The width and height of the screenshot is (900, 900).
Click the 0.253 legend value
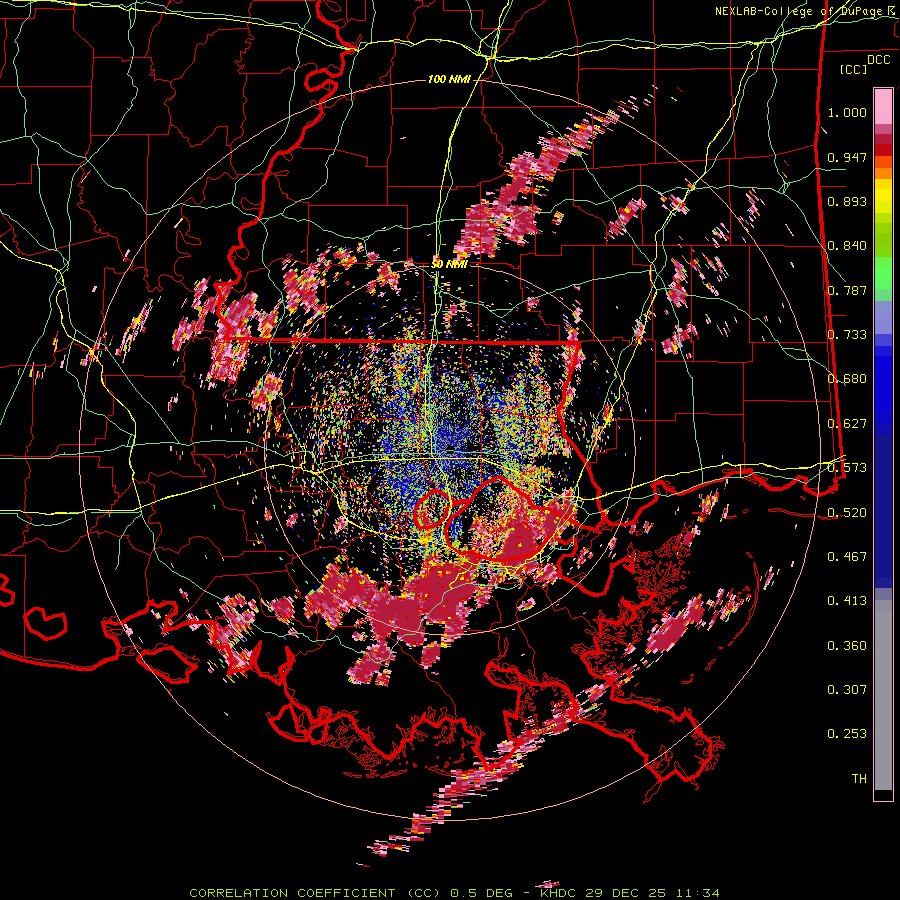coord(847,734)
